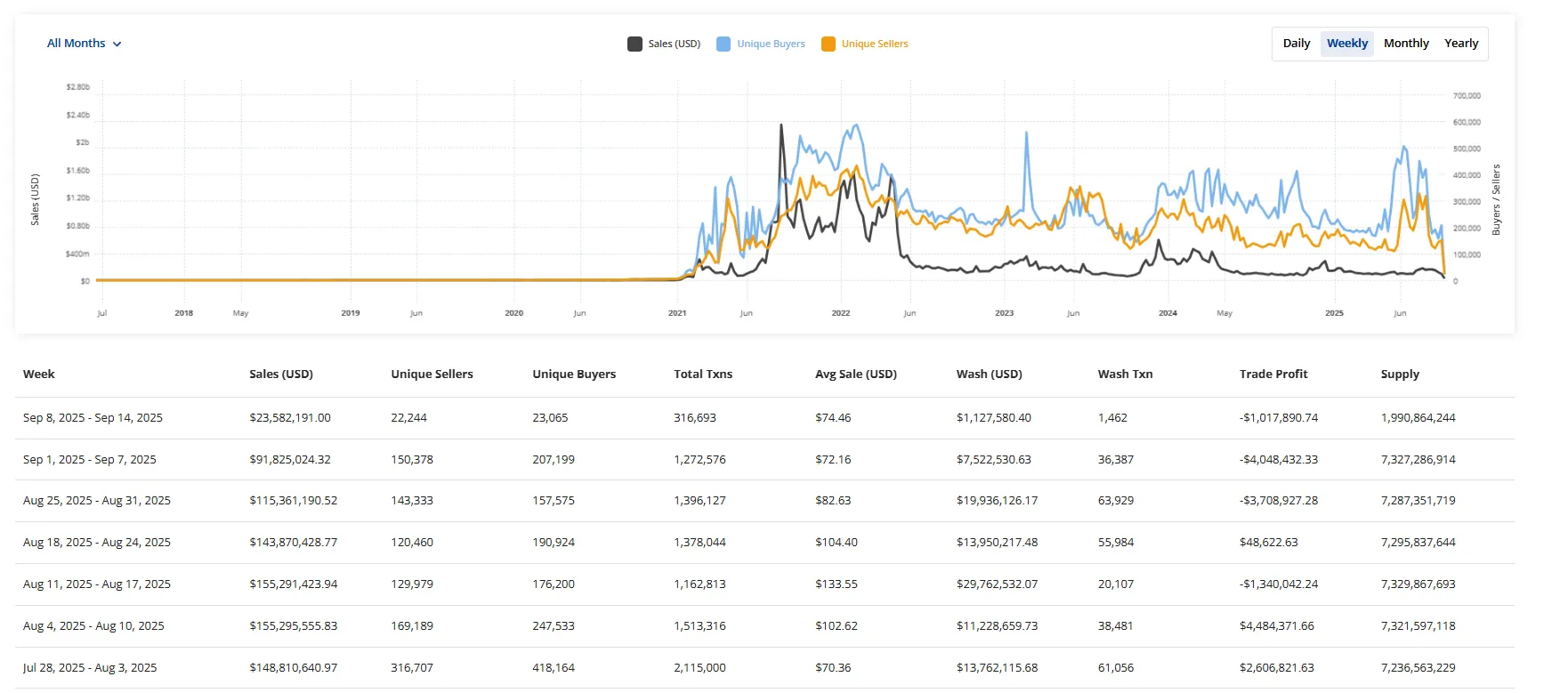
Task: Toggle Unique Sellers orange legend swatch
Action: [x=828, y=44]
